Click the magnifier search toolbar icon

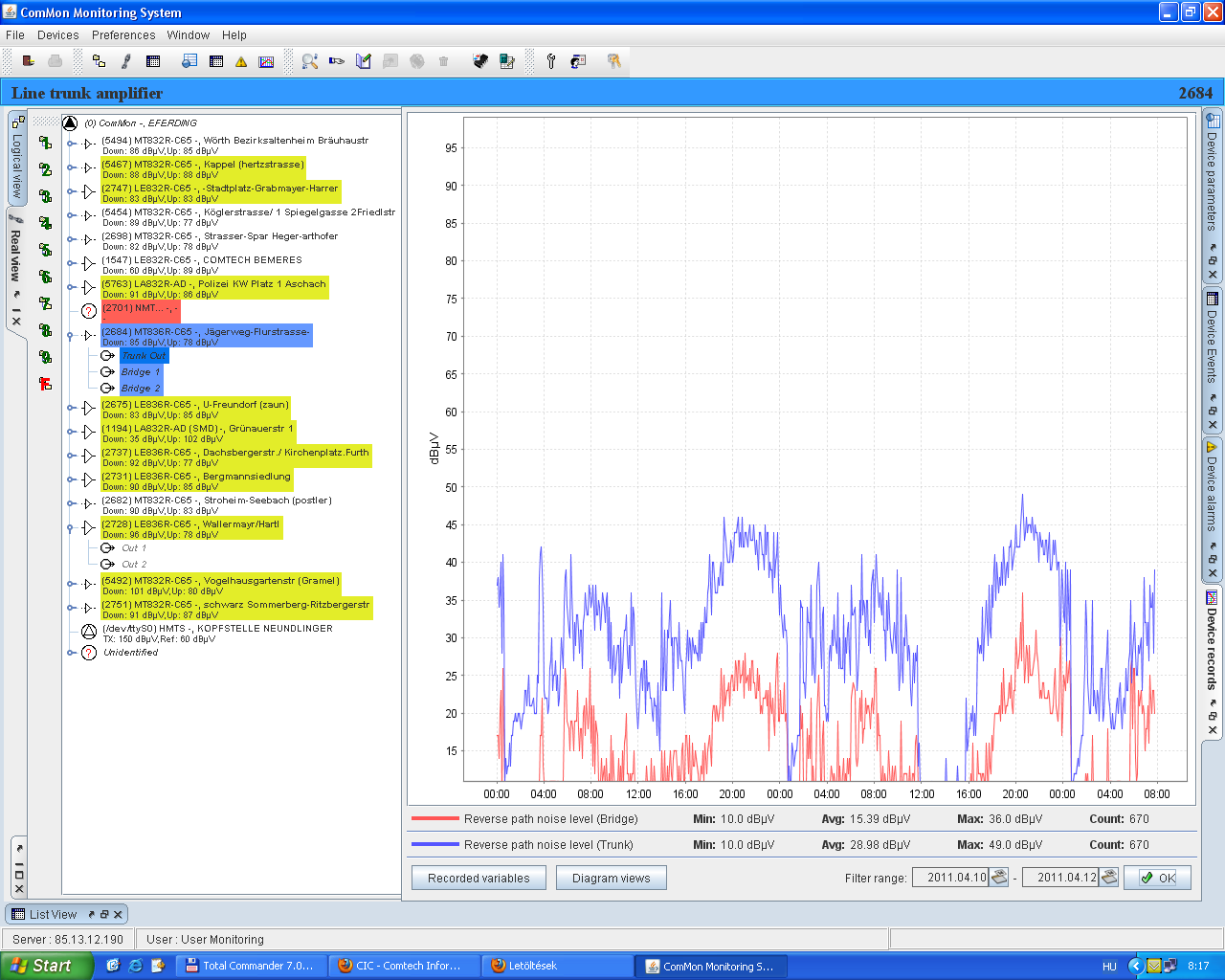click(x=309, y=61)
